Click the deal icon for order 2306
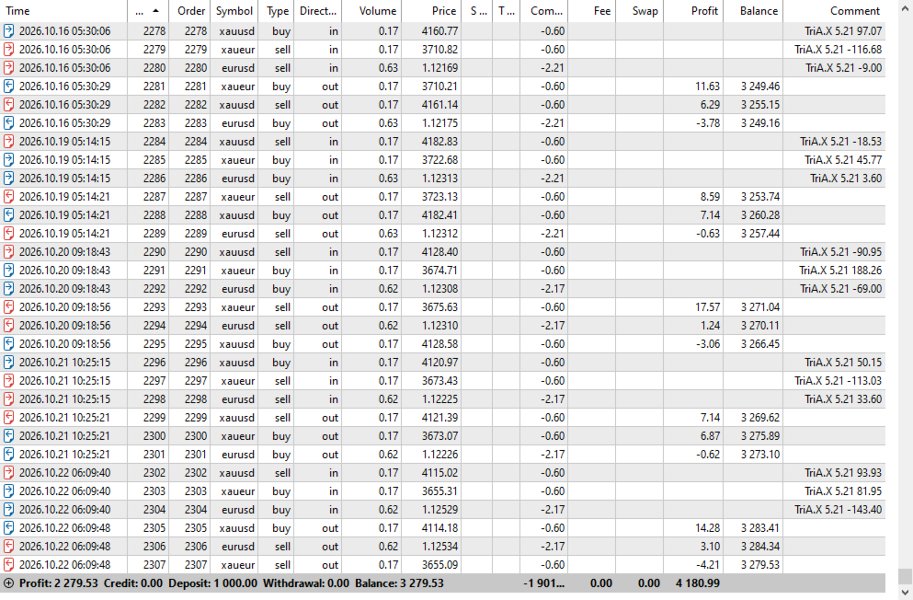Viewport: 913px width, 600px height. pos(9,546)
